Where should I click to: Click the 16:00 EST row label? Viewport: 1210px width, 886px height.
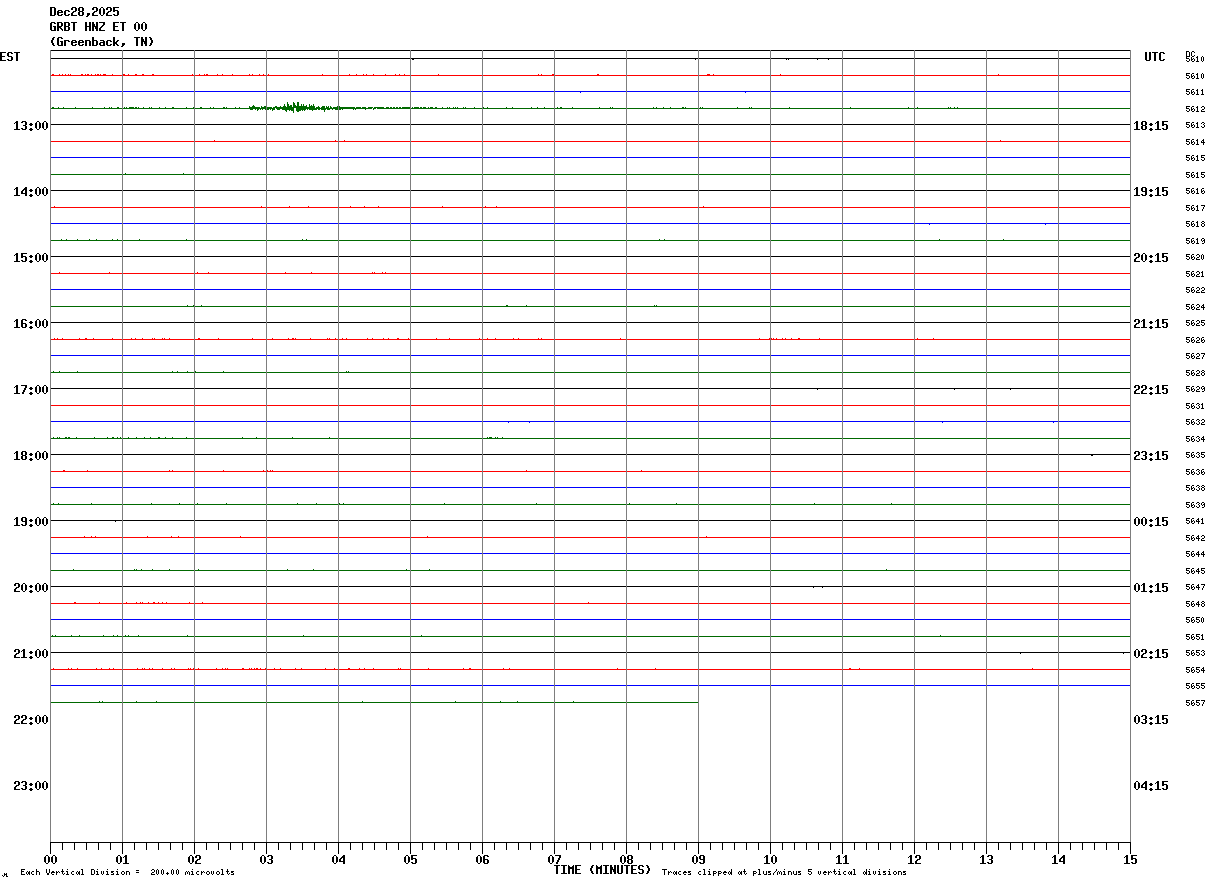pos(31,323)
